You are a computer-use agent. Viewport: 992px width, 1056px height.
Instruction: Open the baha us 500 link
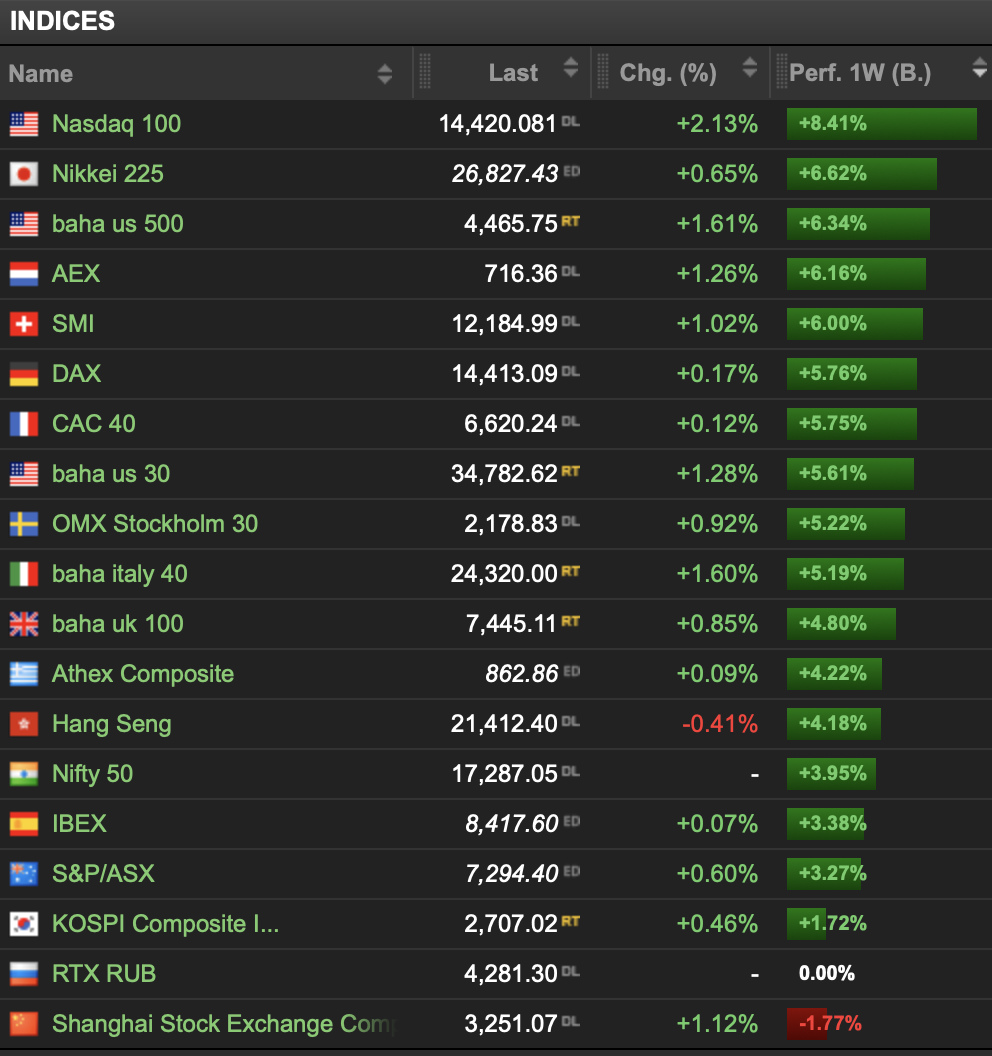tap(118, 224)
